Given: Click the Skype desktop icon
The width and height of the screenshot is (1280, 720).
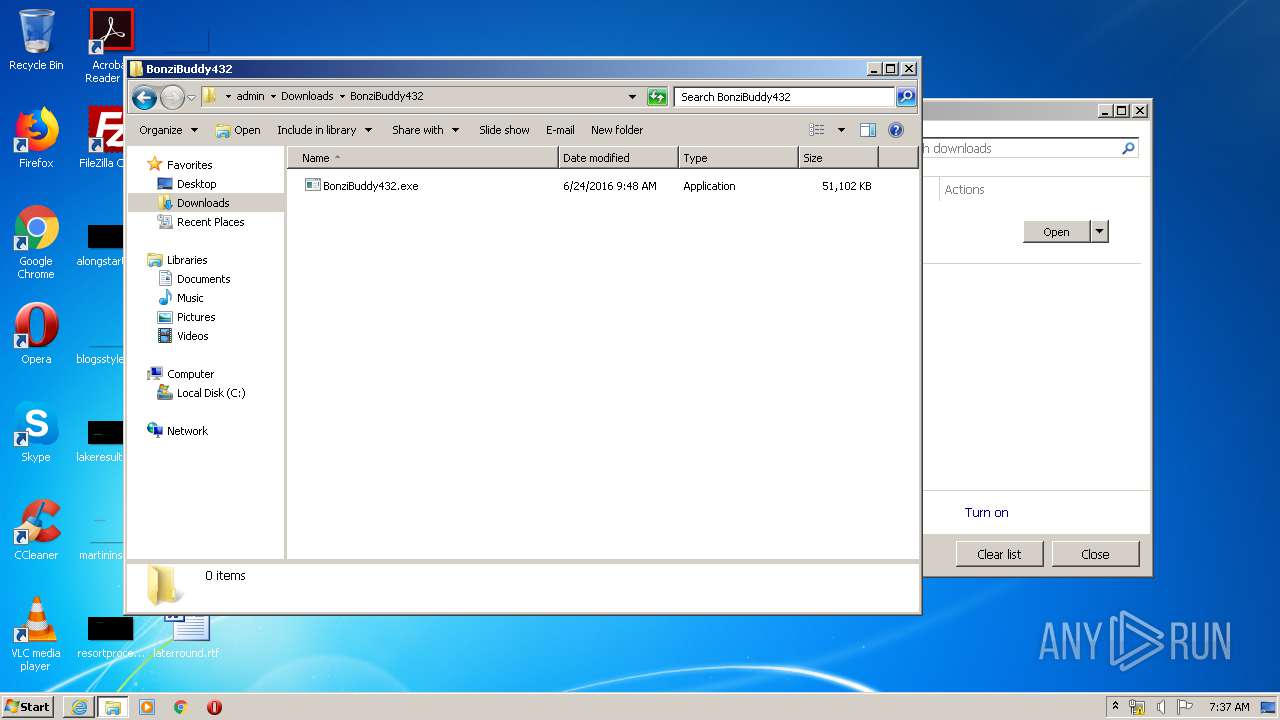Looking at the screenshot, I should pos(36,432).
